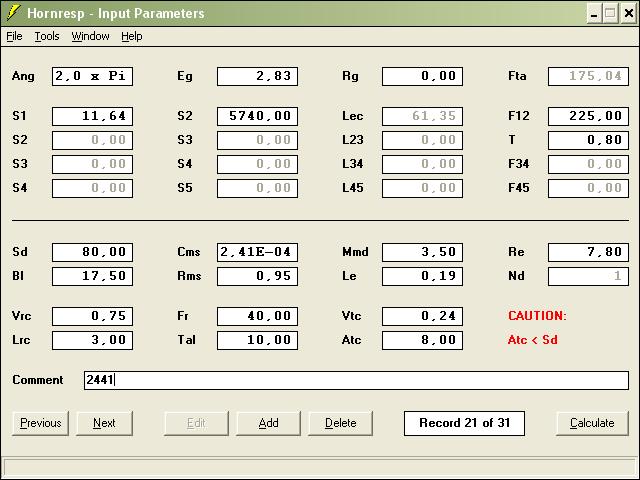
Task: Select the Rg field with 0,00
Action: (422, 76)
